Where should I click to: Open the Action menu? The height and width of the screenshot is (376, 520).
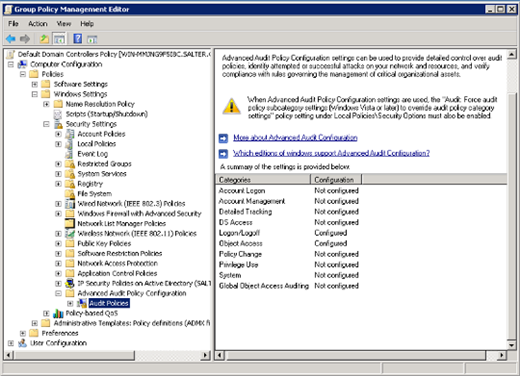click(38, 24)
